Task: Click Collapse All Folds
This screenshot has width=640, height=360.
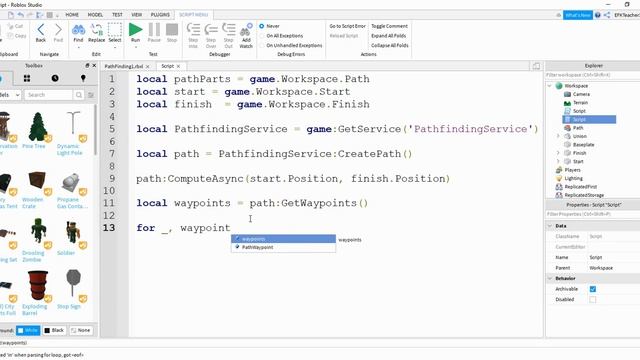Action: pyautogui.click(x=389, y=45)
